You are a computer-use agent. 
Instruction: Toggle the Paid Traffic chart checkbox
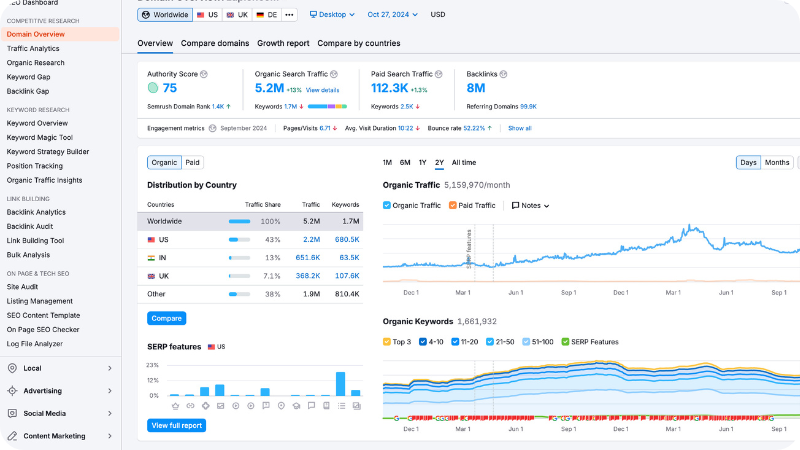(x=452, y=205)
